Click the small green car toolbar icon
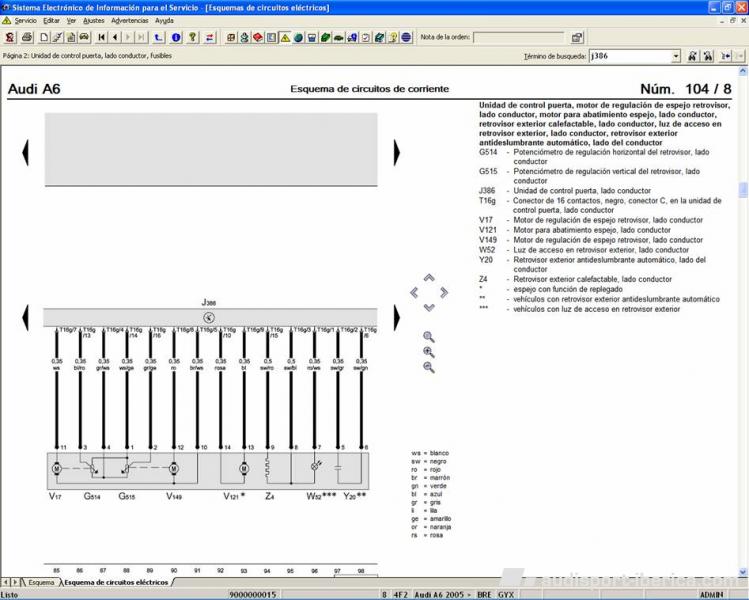 pyautogui.click(x=339, y=37)
